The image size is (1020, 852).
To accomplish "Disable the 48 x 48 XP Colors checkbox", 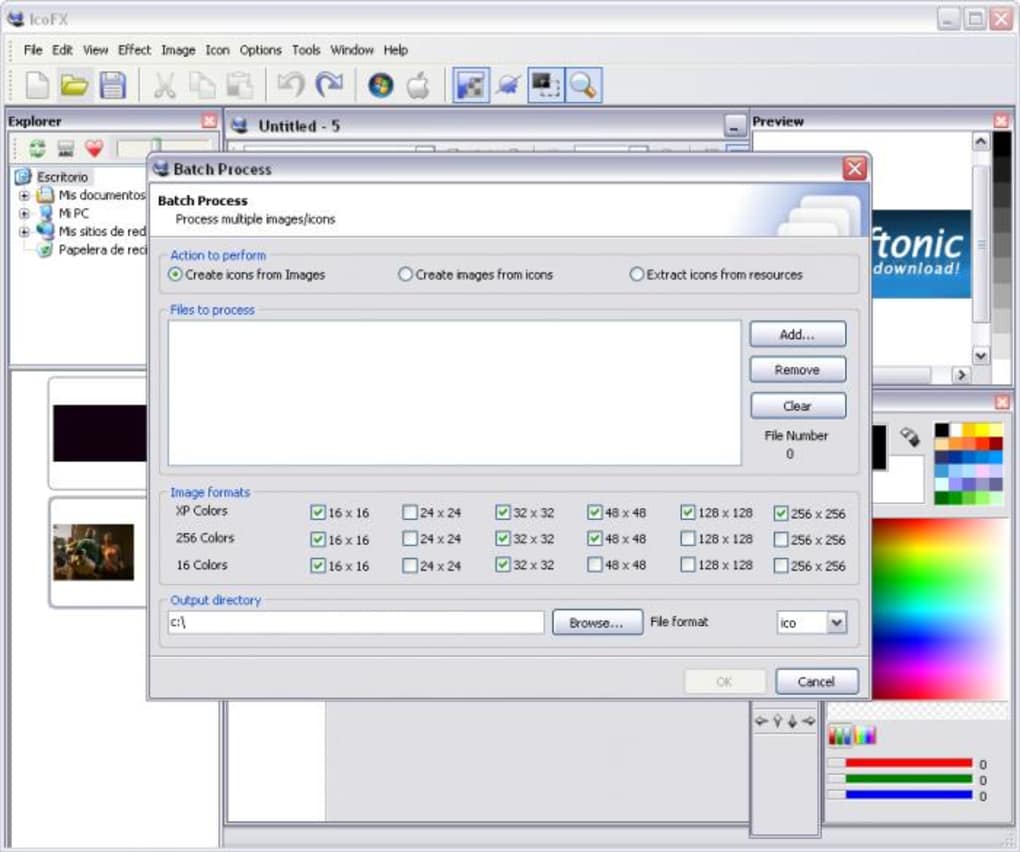I will tap(594, 512).
